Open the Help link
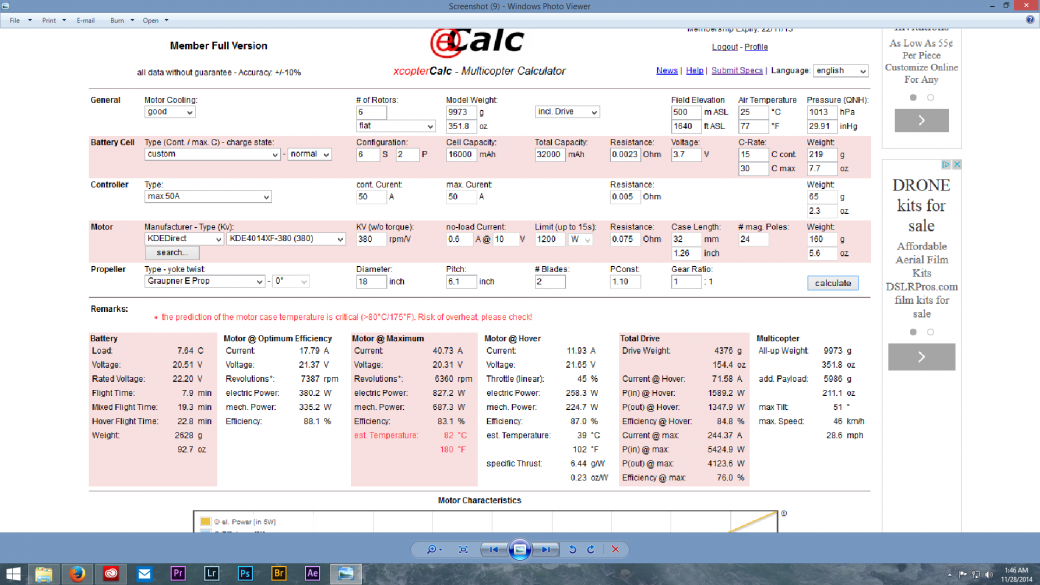 [694, 71]
